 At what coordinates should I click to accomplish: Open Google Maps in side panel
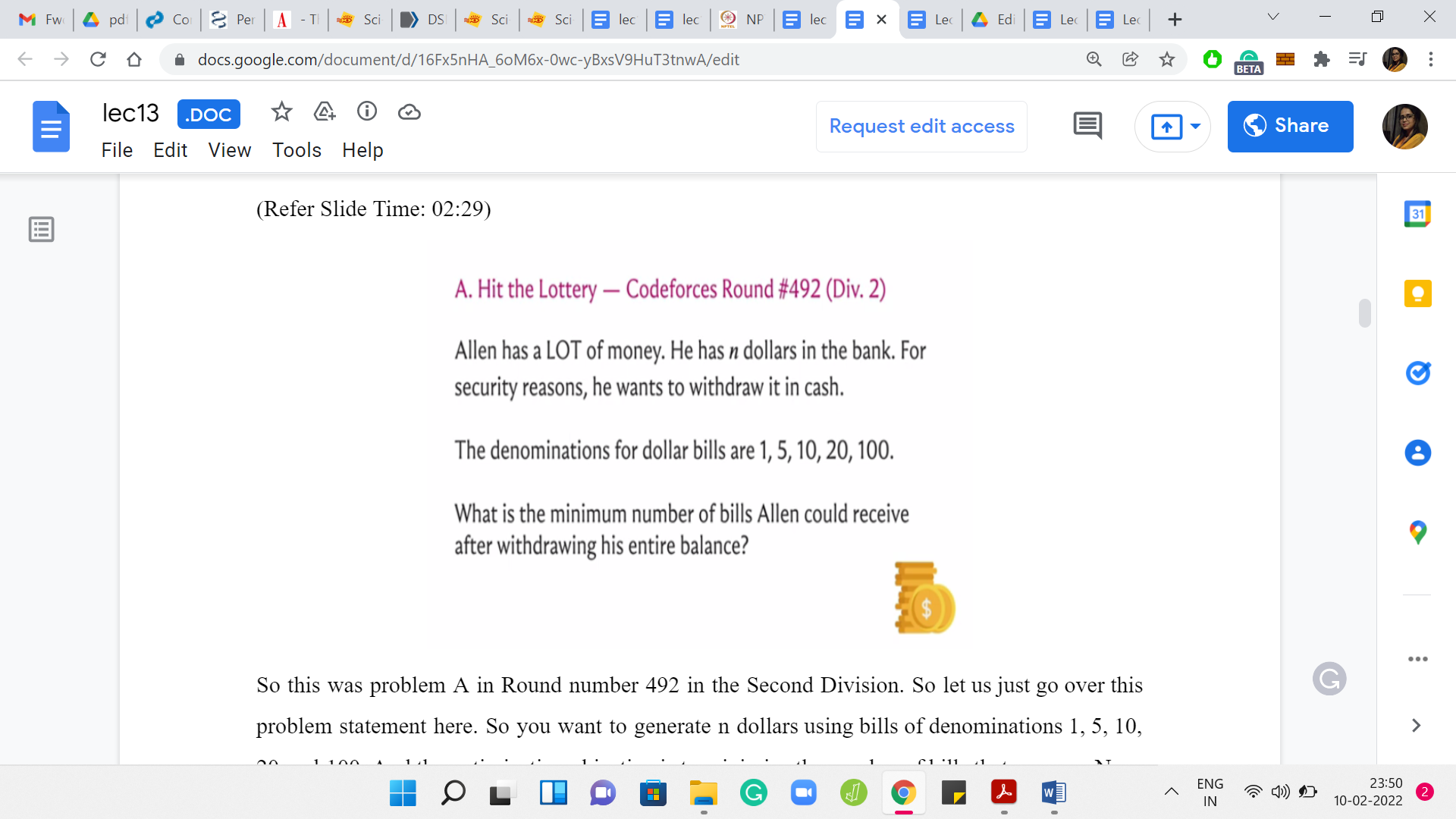[x=1417, y=532]
